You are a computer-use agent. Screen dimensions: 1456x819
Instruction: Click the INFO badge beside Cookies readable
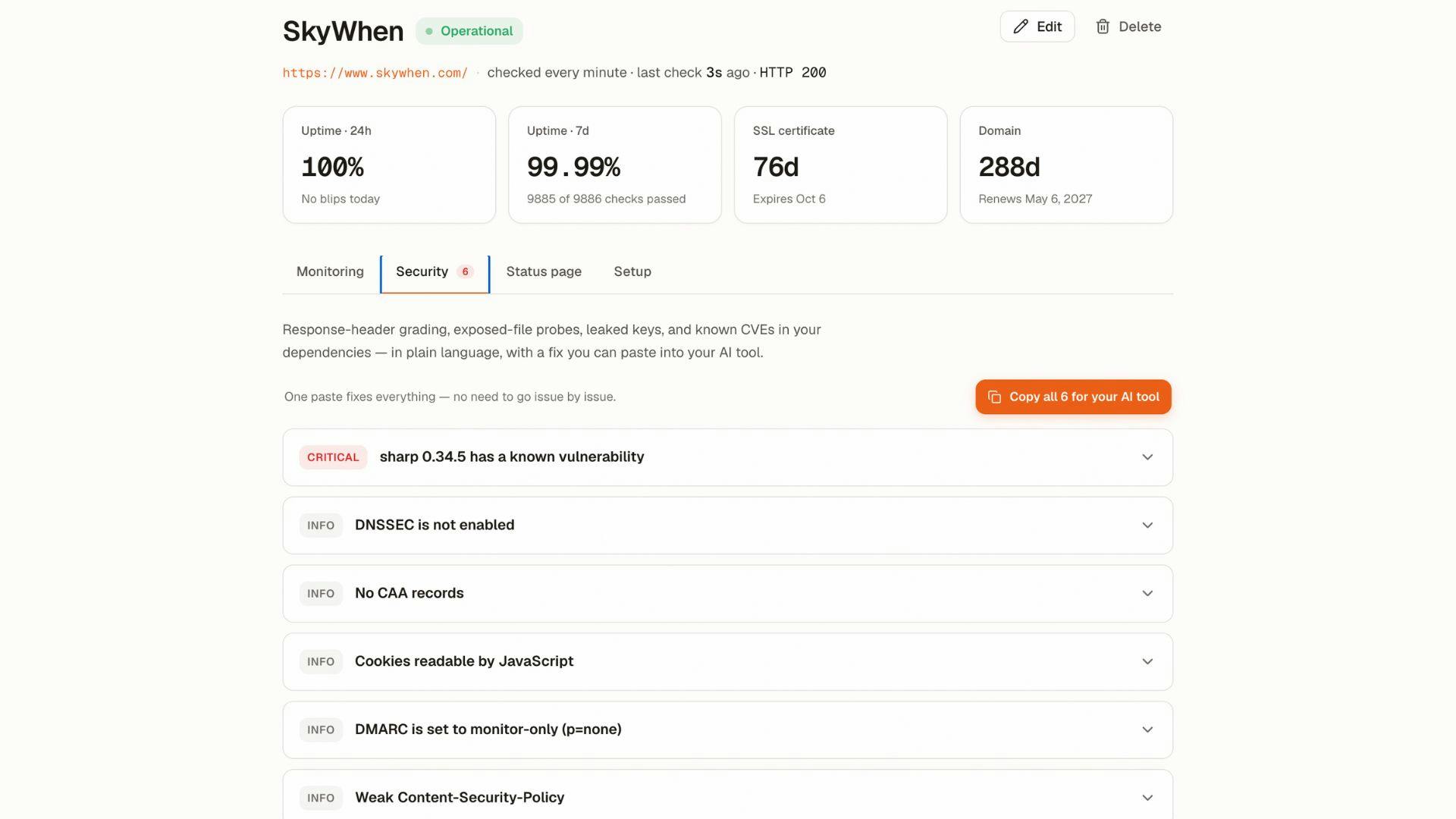[x=321, y=662]
